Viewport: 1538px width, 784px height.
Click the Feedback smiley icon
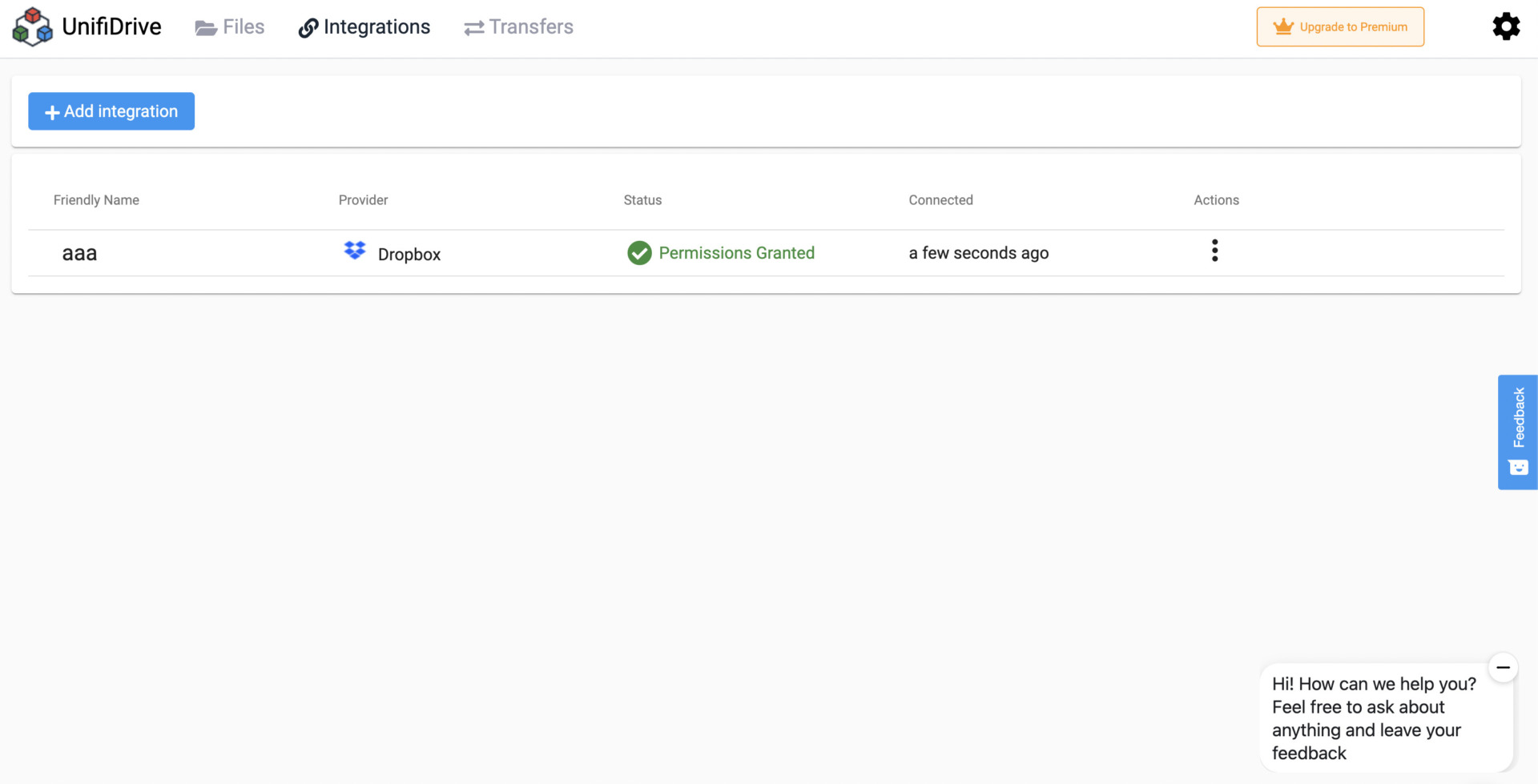[1518, 468]
